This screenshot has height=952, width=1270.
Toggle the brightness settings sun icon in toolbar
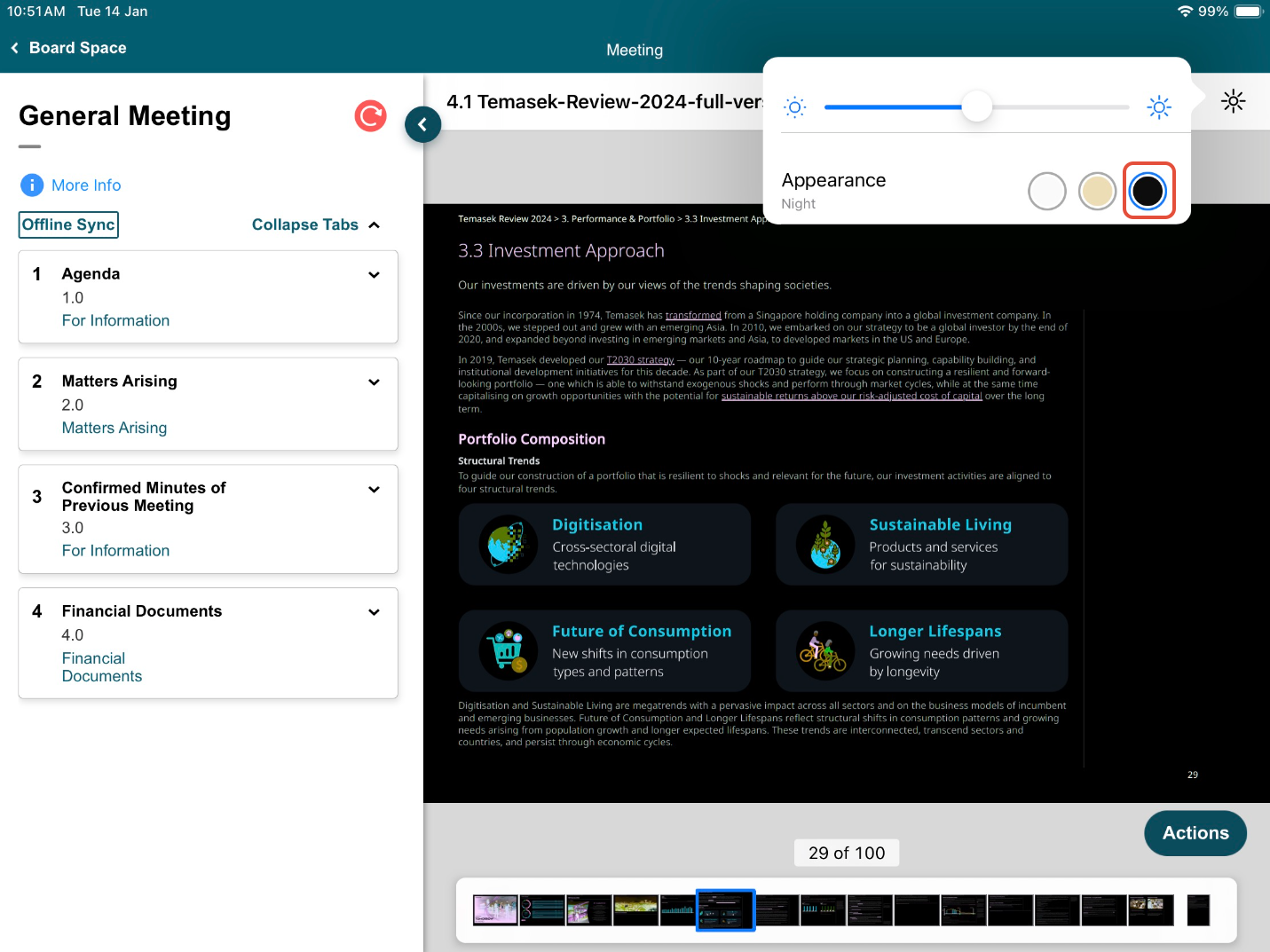pyautogui.click(x=1233, y=101)
